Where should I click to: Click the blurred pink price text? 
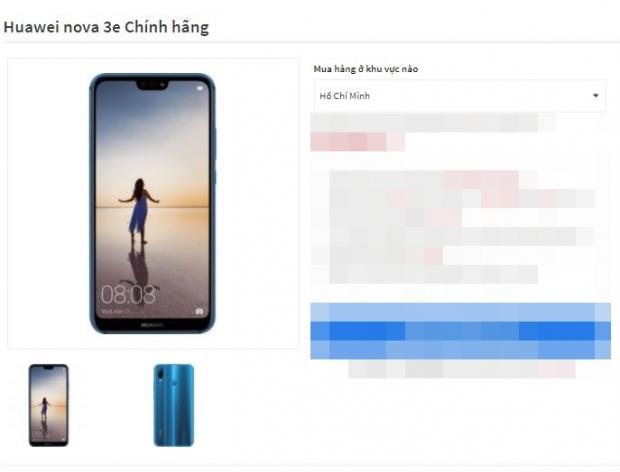(358, 142)
